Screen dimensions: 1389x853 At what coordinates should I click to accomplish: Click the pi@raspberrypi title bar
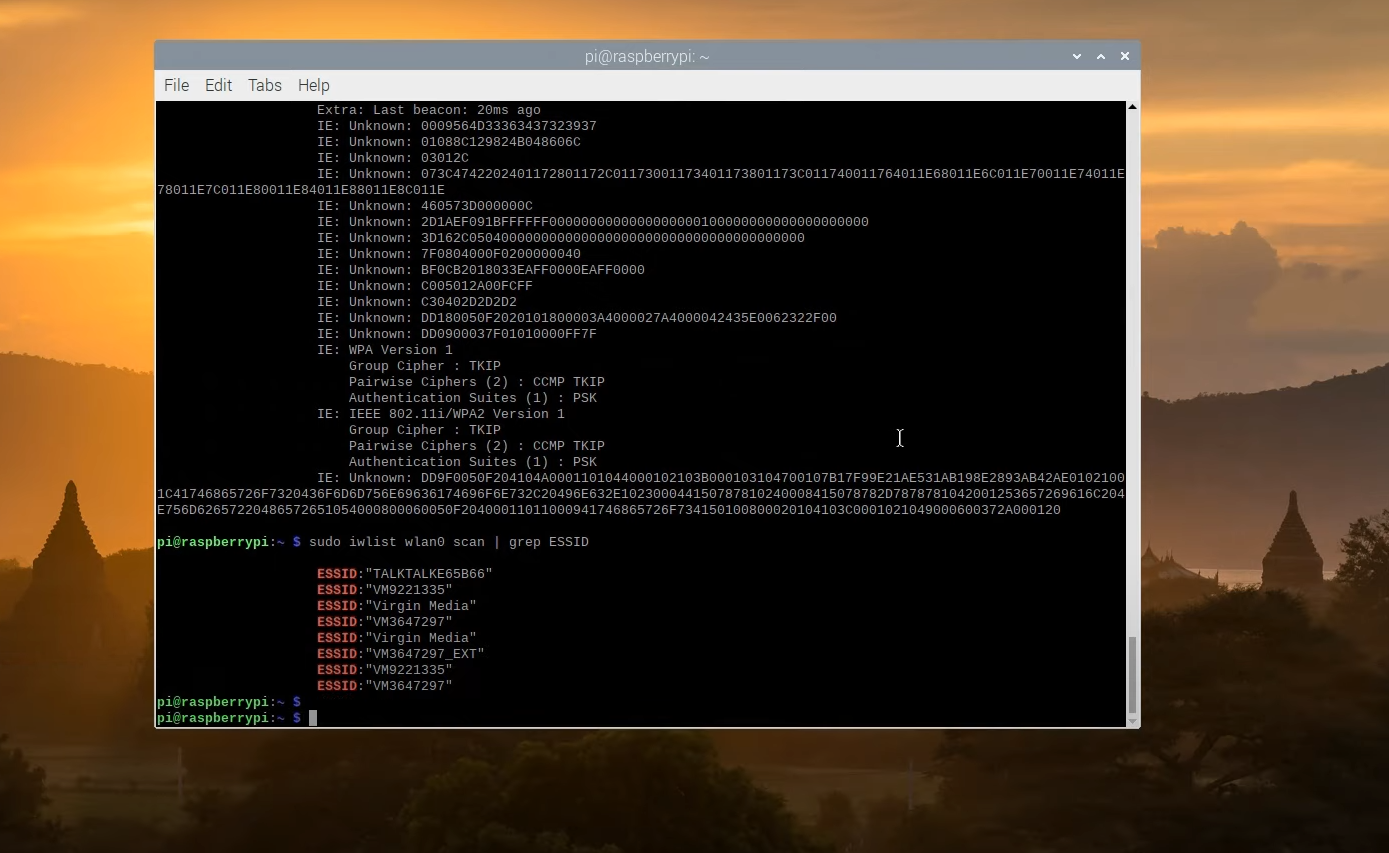tap(647, 56)
